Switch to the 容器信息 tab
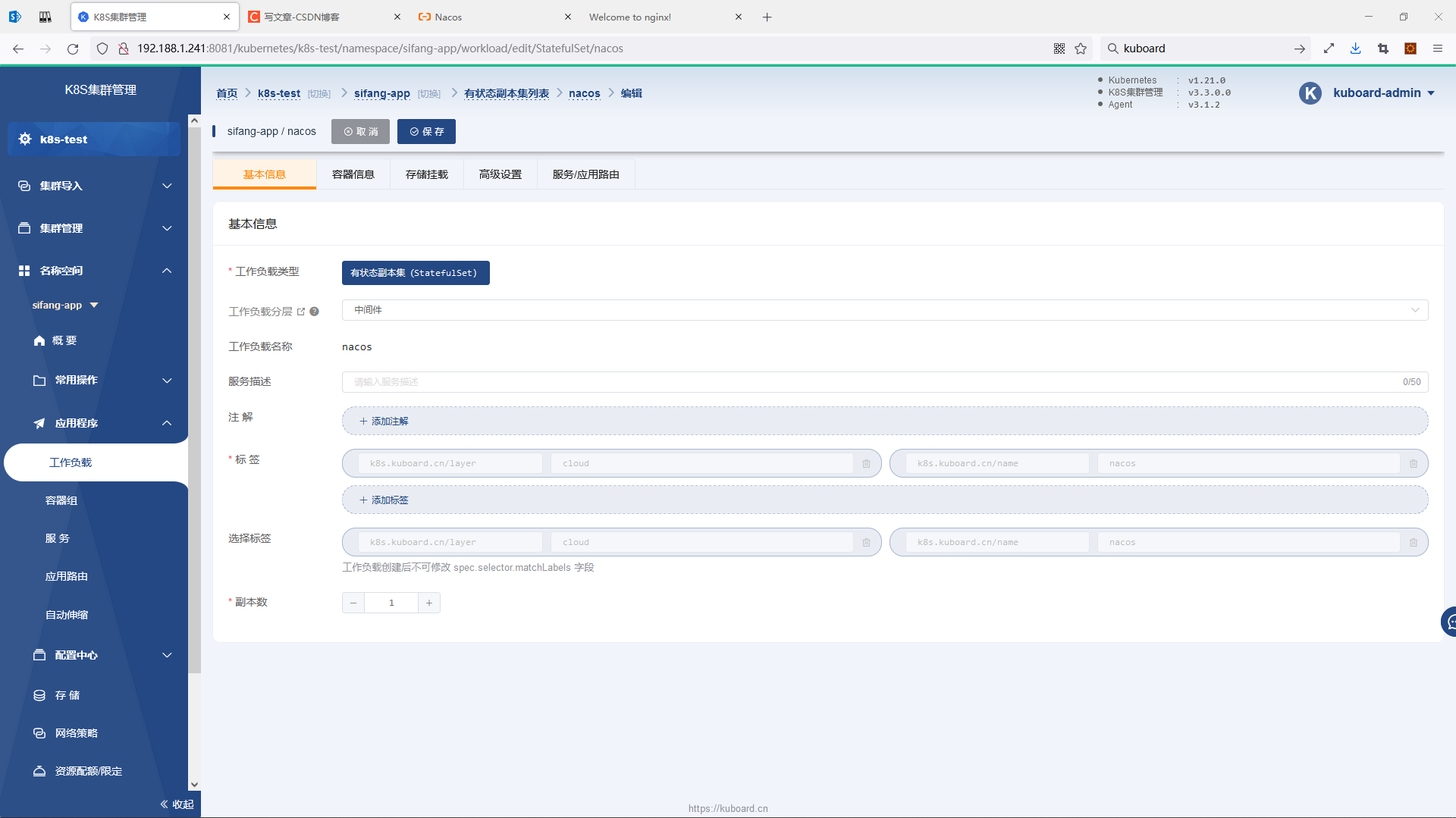This screenshot has height=818, width=1456. (353, 174)
